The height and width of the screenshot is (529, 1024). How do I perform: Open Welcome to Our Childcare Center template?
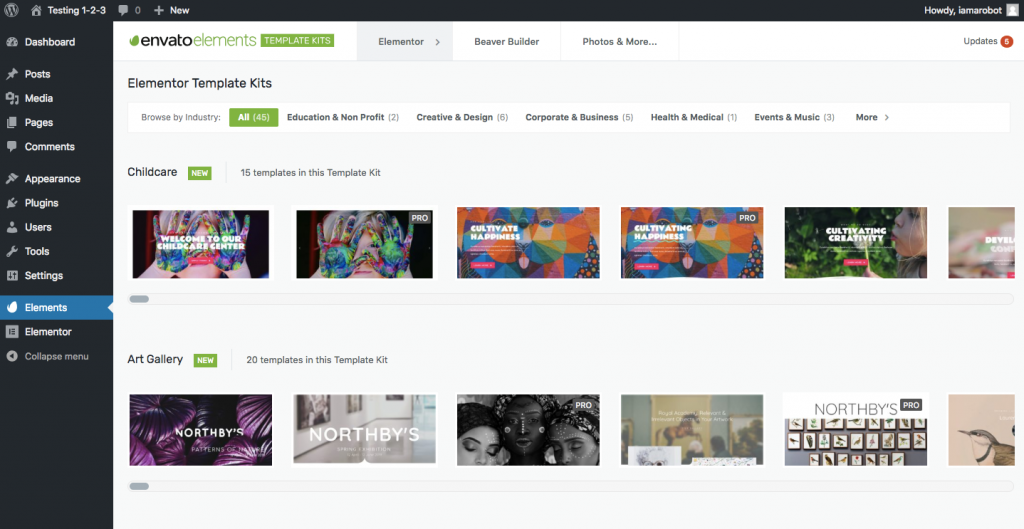point(200,244)
